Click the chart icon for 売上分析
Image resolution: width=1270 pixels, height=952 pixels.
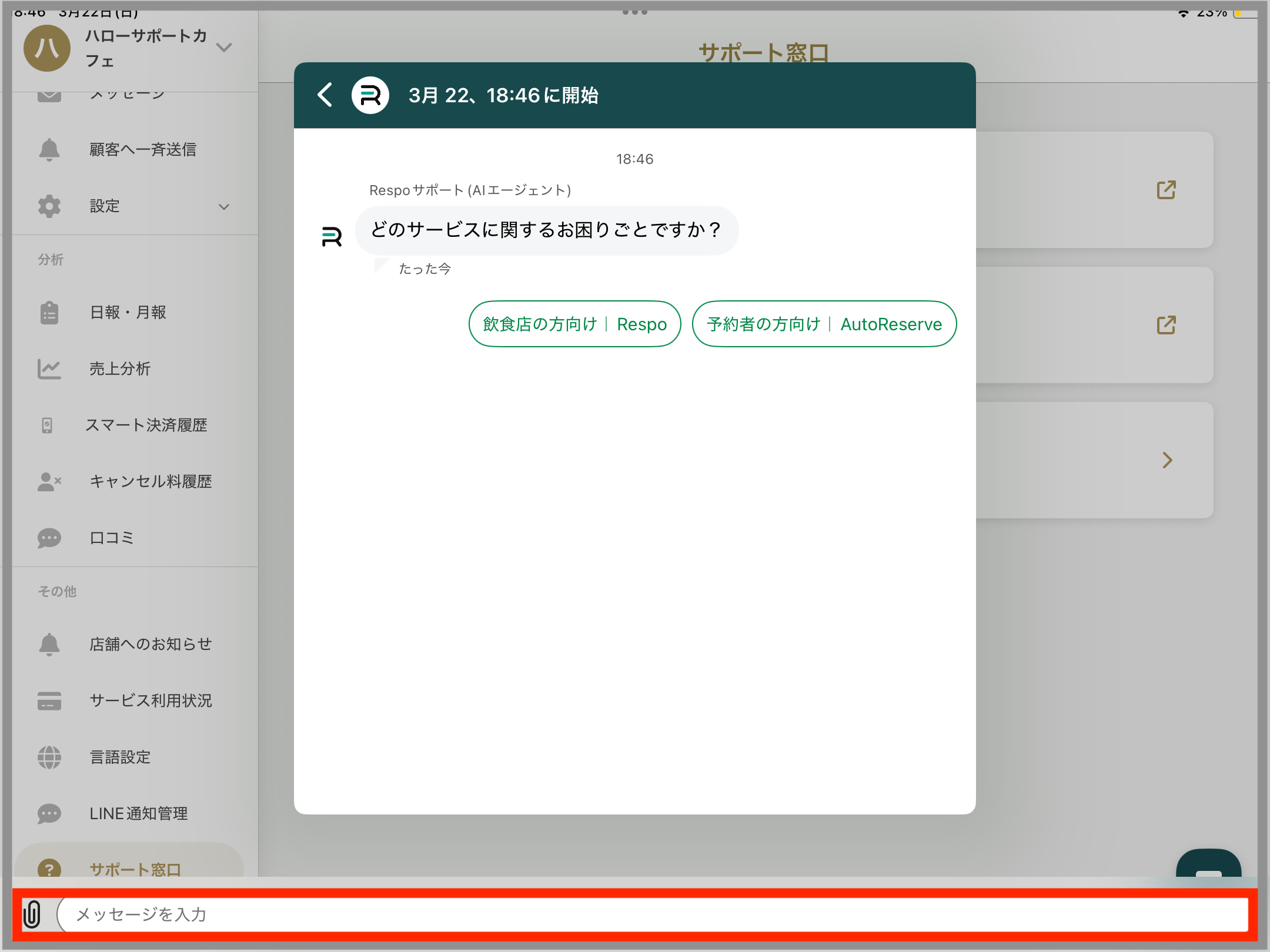[x=49, y=369]
